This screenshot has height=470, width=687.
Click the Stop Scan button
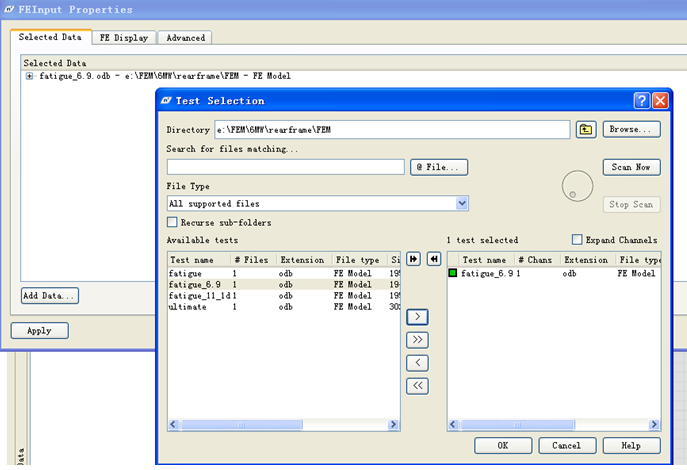pos(631,205)
